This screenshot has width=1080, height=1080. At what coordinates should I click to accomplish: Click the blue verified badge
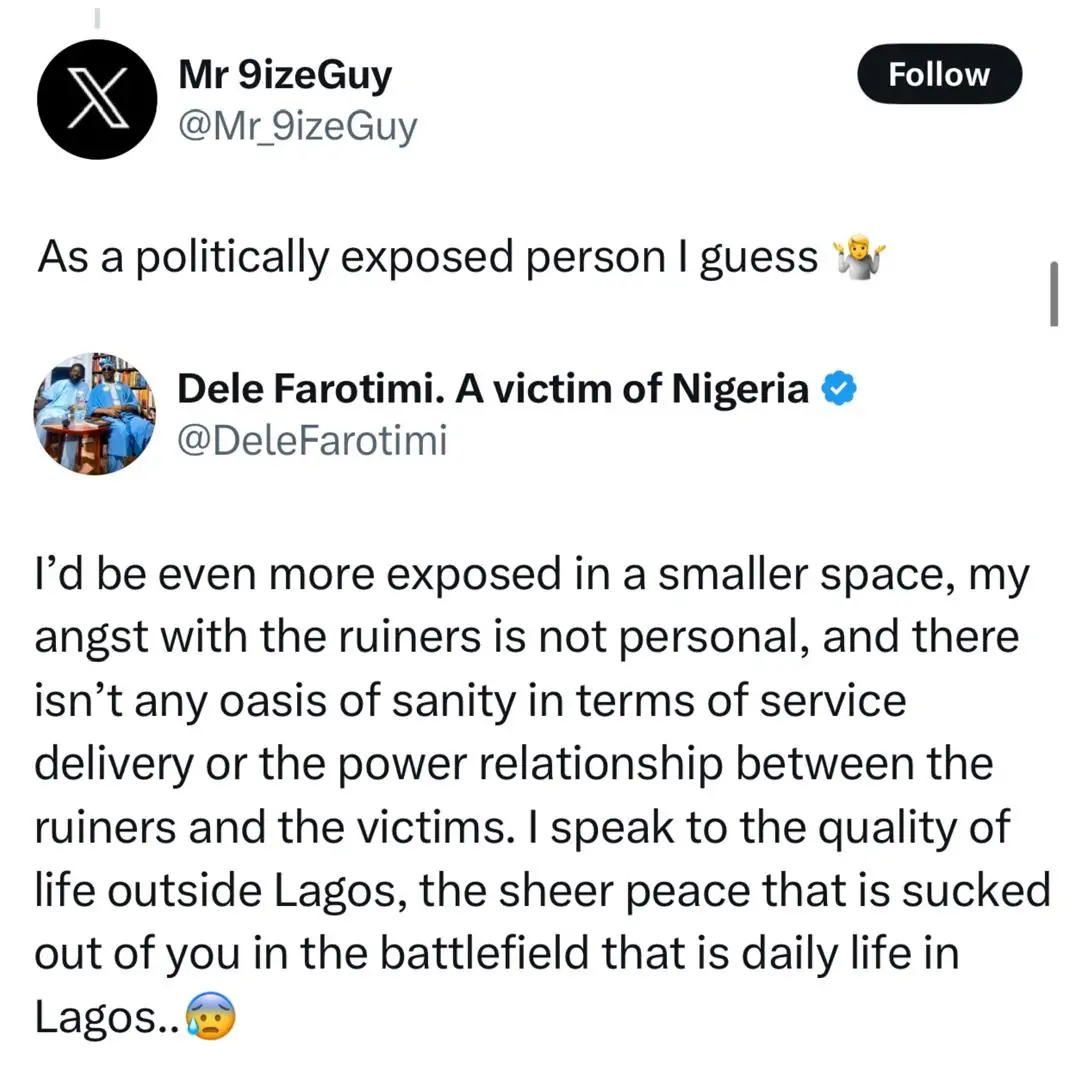(x=836, y=388)
